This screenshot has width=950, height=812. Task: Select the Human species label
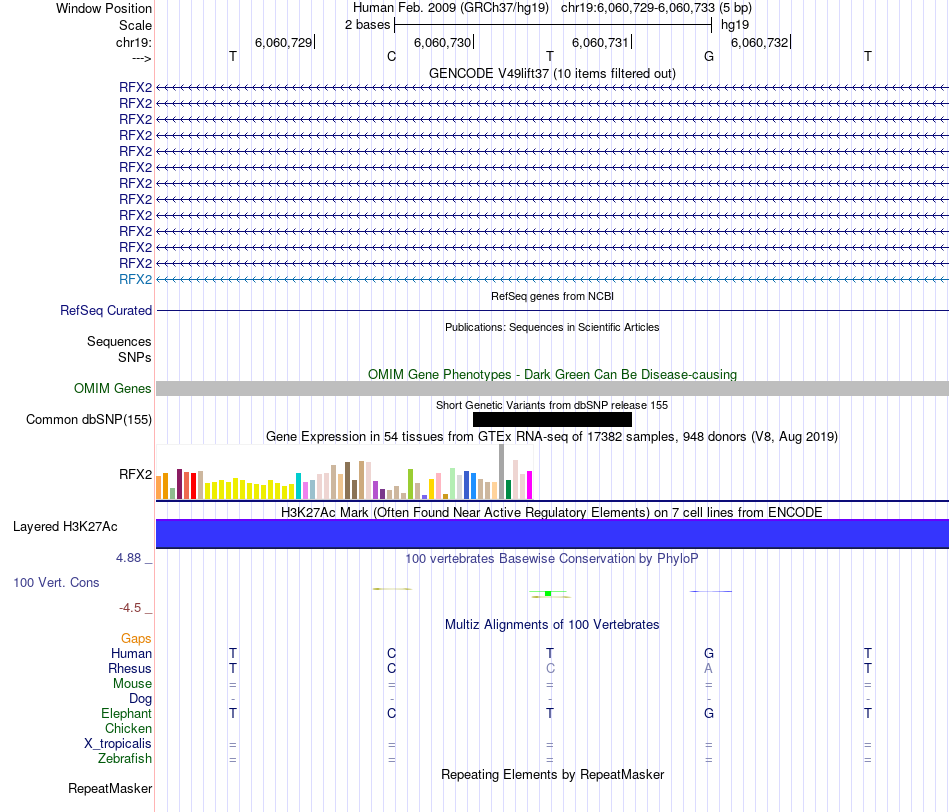(x=131, y=653)
